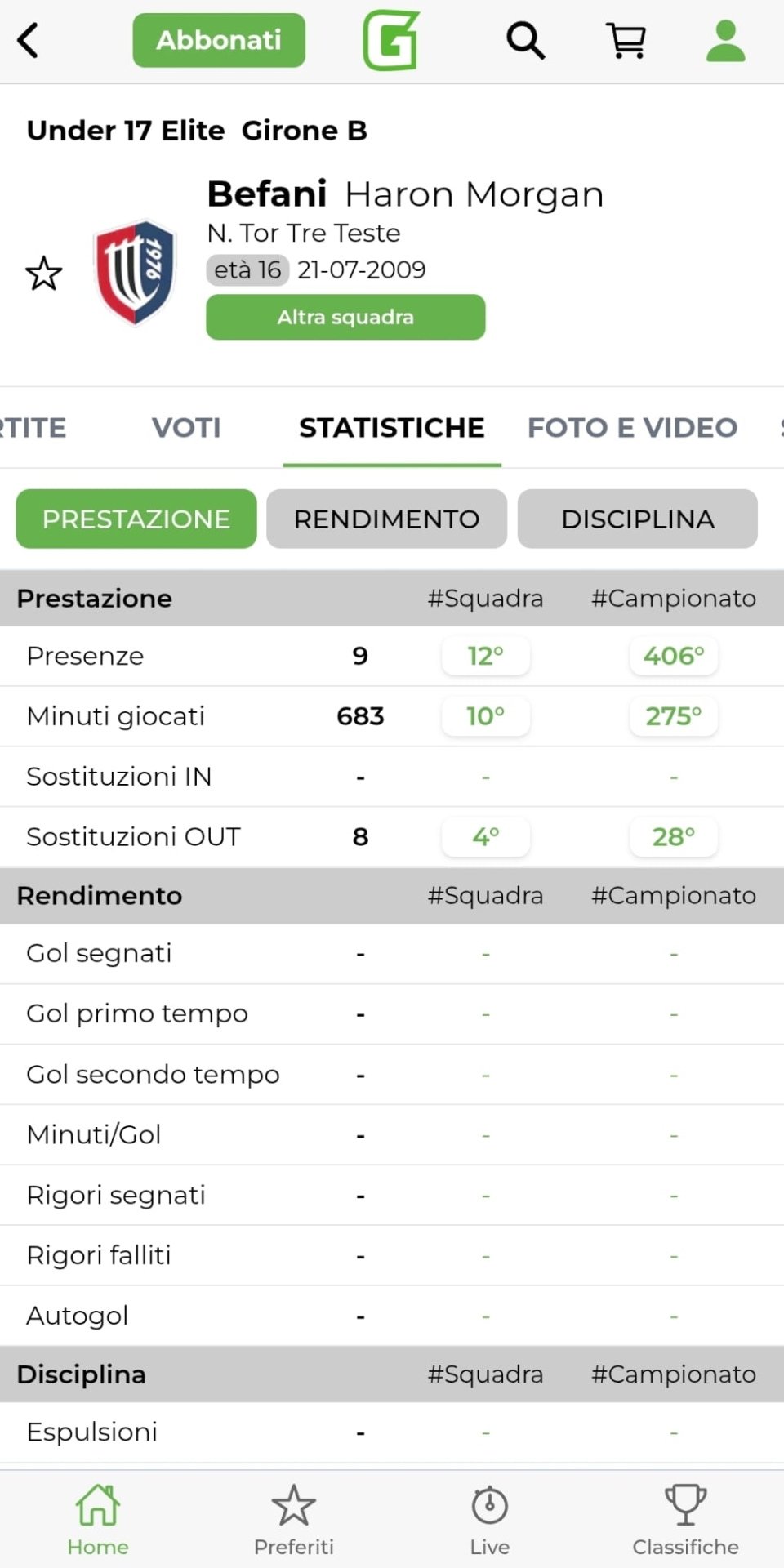Select the STATISTICHE tab
Screen dimensions: 784x1568
tap(392, 428)
